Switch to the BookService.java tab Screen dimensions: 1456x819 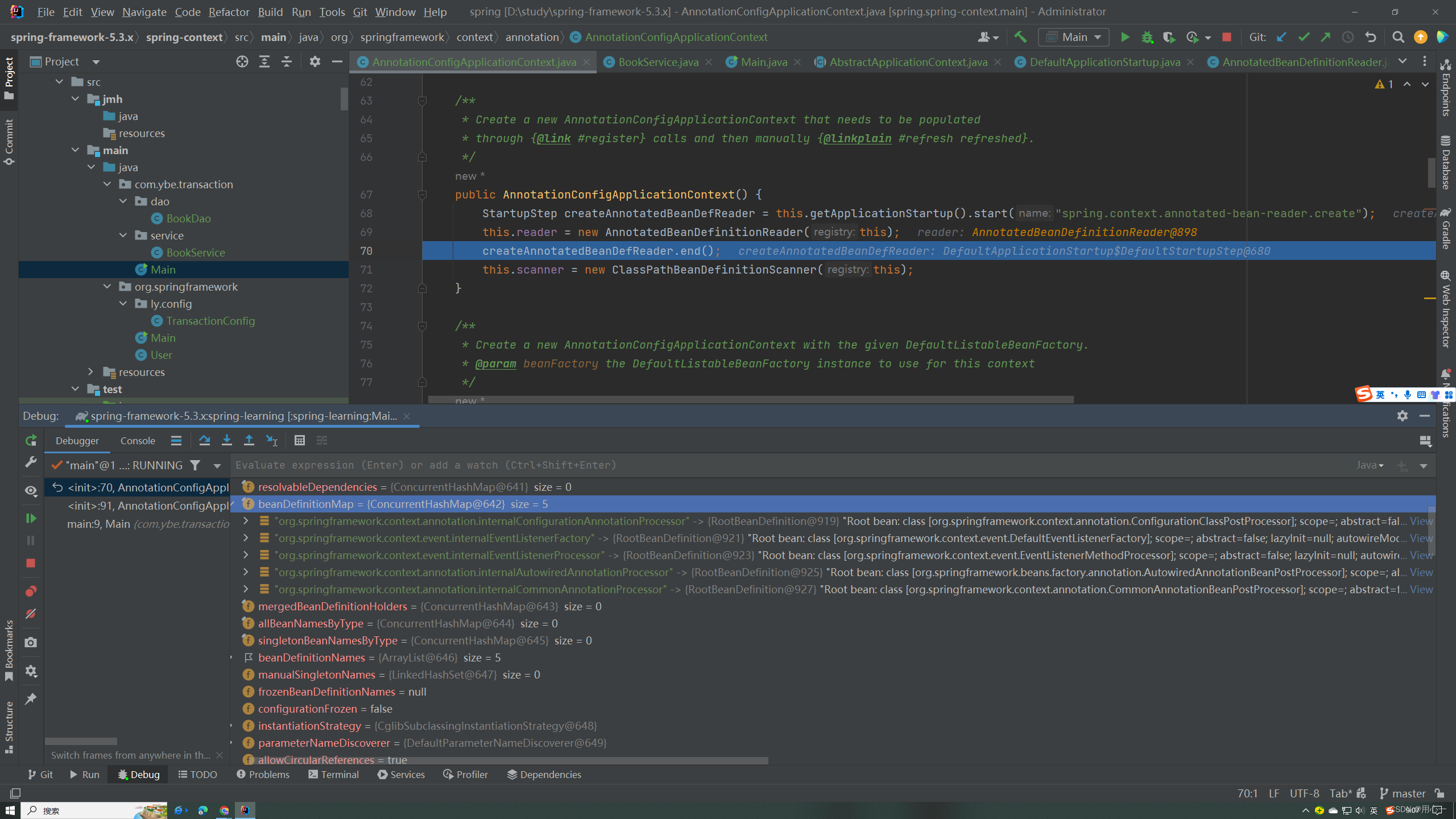point(657,62)
